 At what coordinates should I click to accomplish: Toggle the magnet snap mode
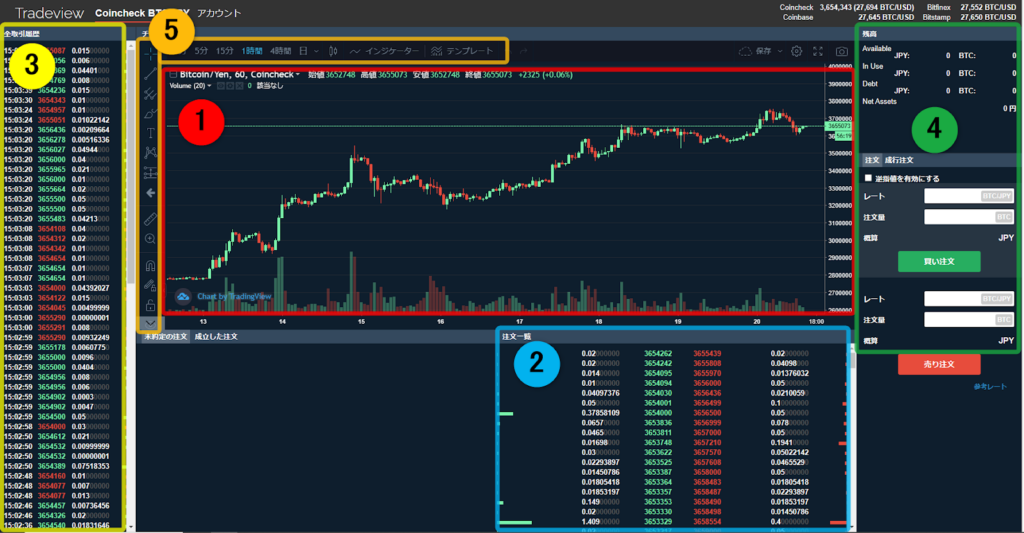(150, 265)
